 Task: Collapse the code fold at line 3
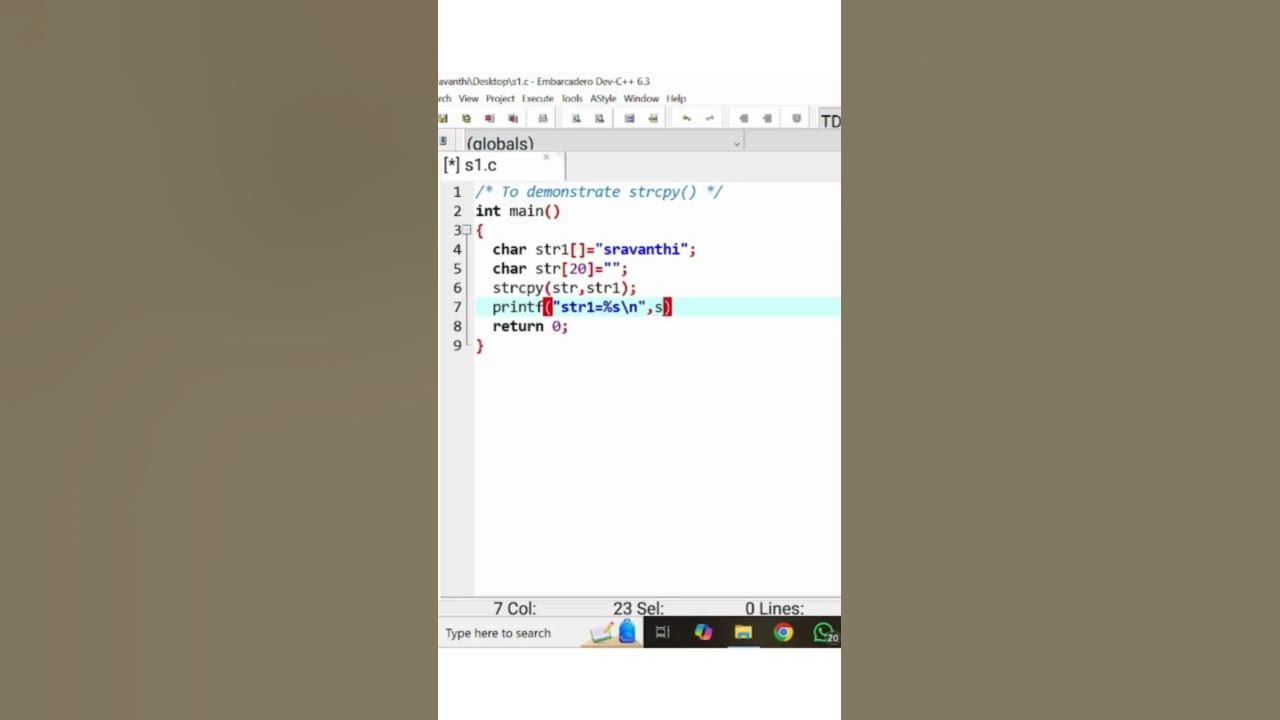click(466, 230)
